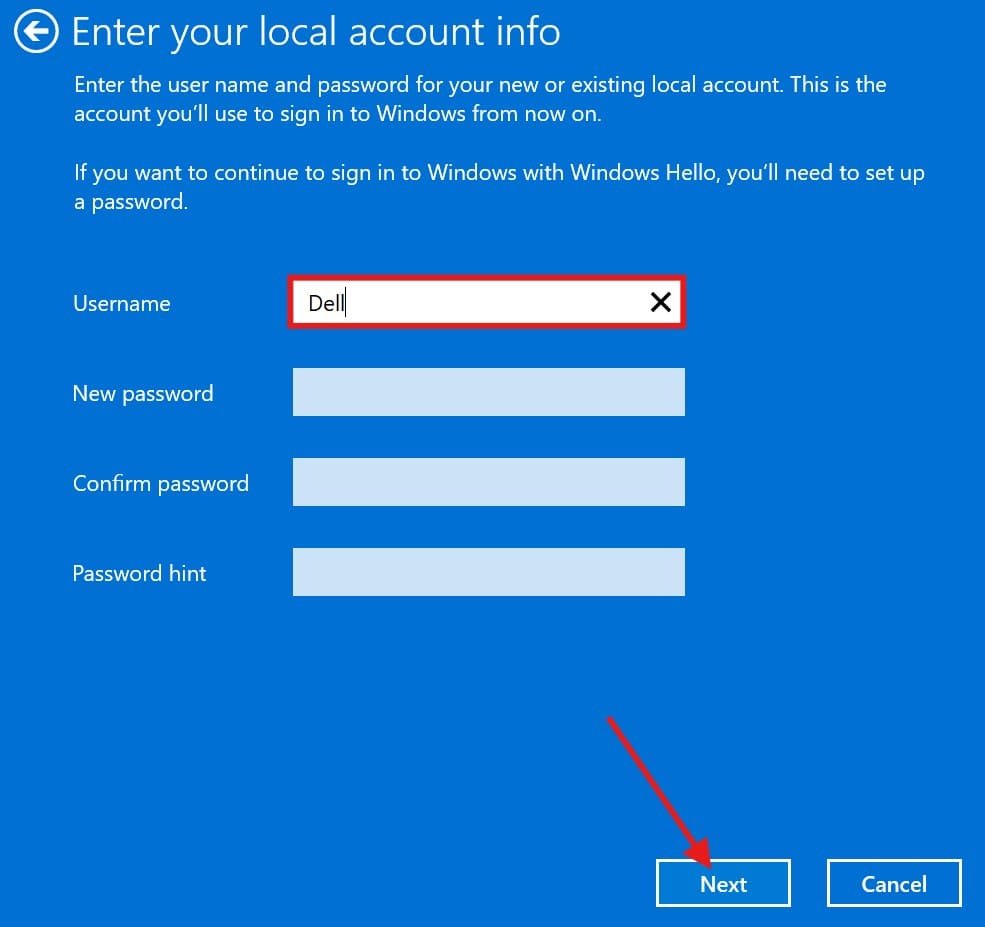This screenshot has height=927, width=985.
Task: Click the "New password" label
Action: click(142, 394)
